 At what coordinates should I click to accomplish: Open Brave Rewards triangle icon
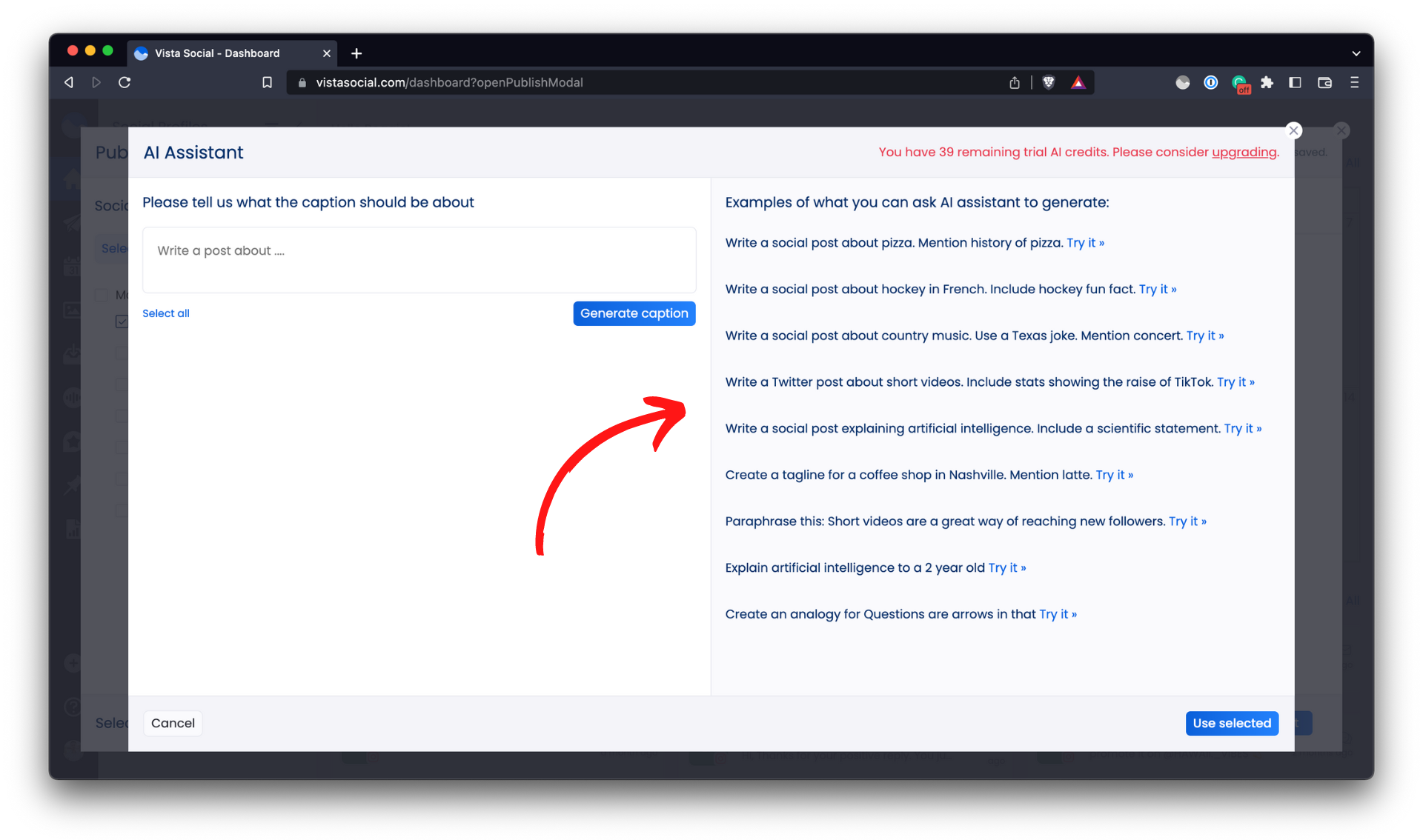coord(1078,82)
